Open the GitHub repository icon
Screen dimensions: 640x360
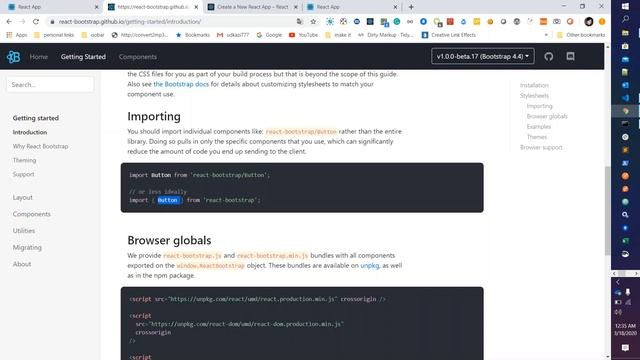[549, 56]
